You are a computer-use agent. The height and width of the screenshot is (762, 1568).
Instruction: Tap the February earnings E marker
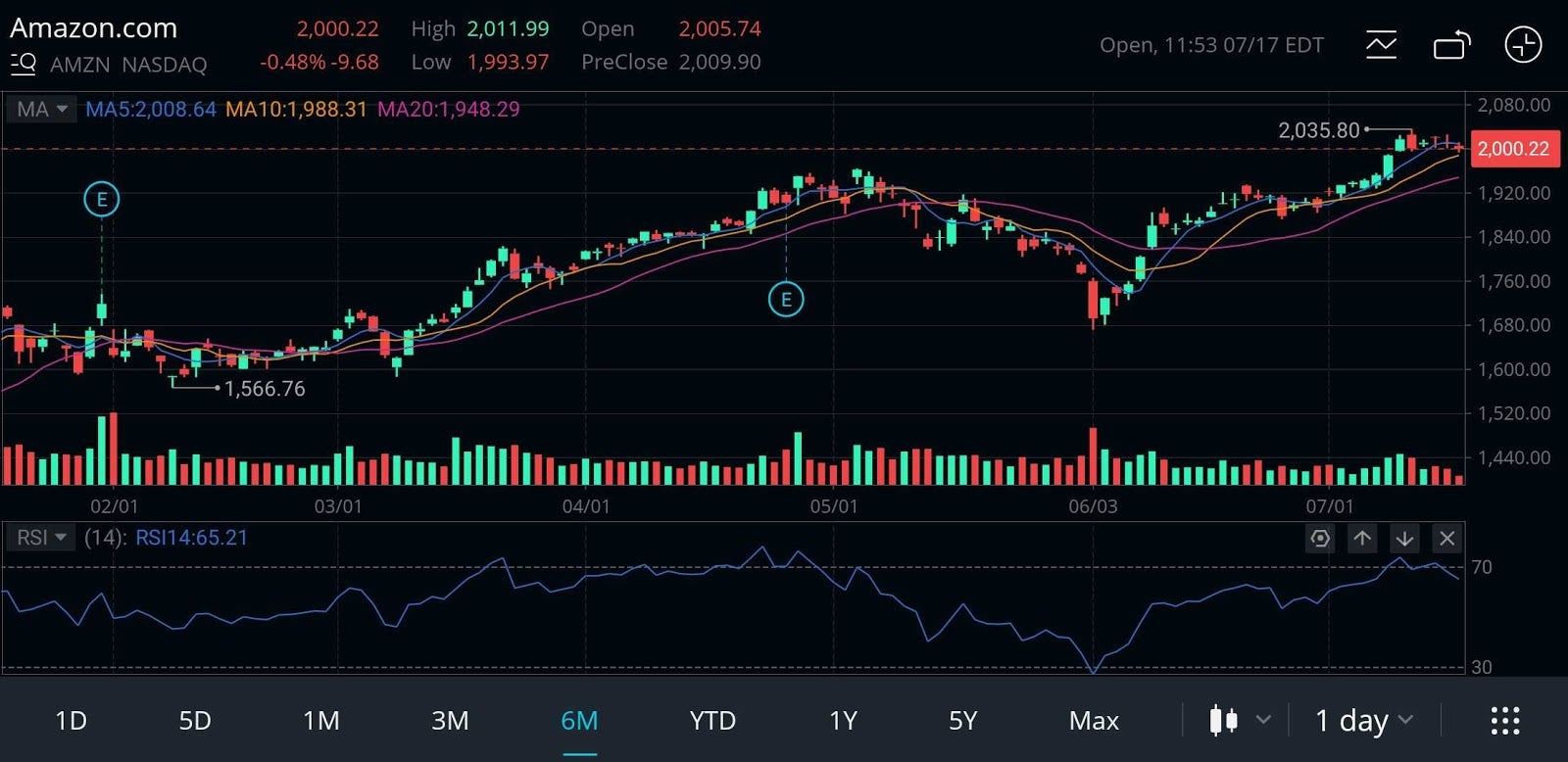coord(101,200)
